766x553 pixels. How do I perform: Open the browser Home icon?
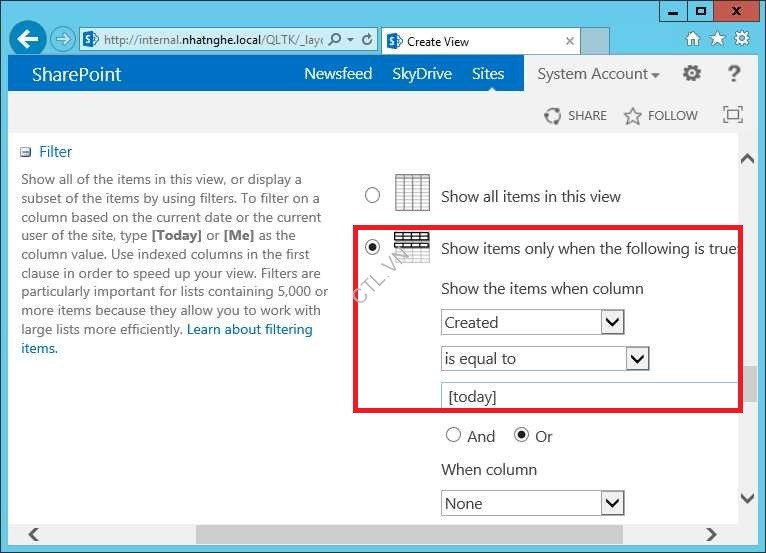coord(693,39)
